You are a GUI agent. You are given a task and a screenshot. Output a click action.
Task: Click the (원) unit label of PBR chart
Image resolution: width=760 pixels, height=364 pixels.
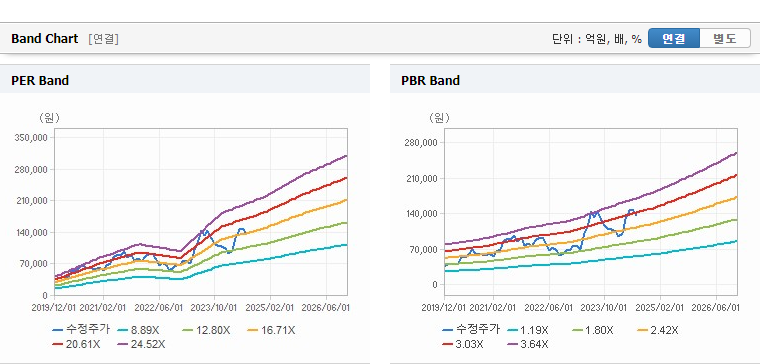(439, 117)
